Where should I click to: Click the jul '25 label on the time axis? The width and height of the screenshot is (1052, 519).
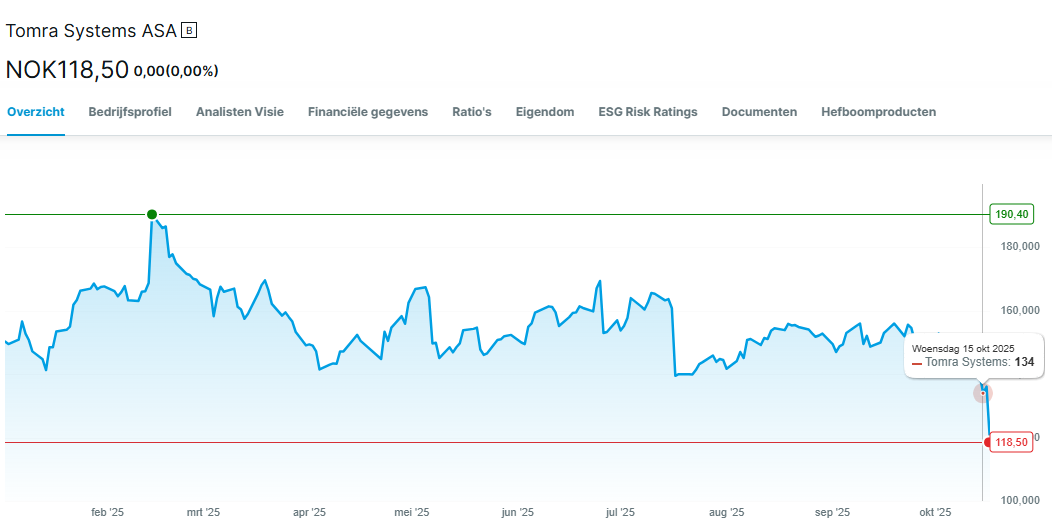pyautogui.click(x=620, y=512)
